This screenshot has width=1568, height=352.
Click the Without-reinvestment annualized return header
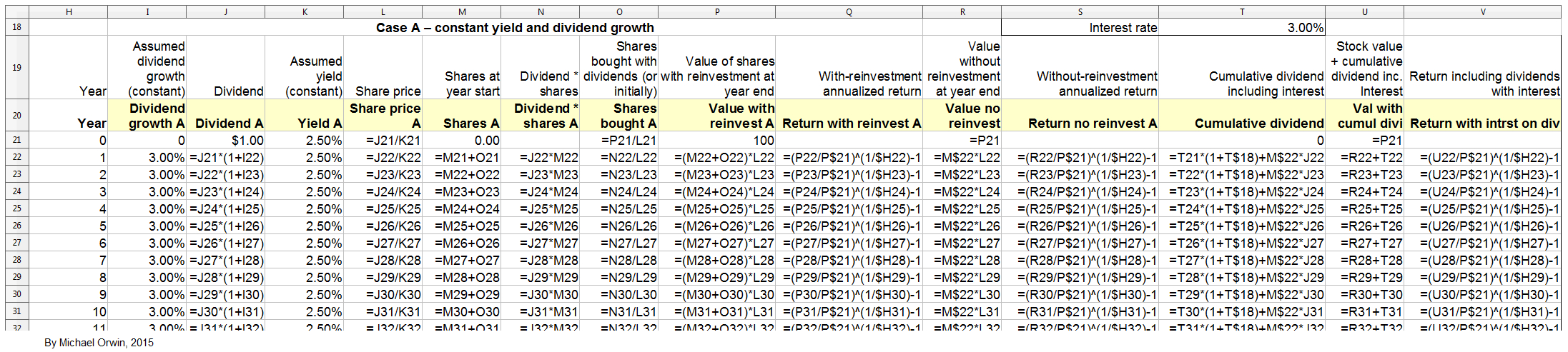coord(1080,68)
